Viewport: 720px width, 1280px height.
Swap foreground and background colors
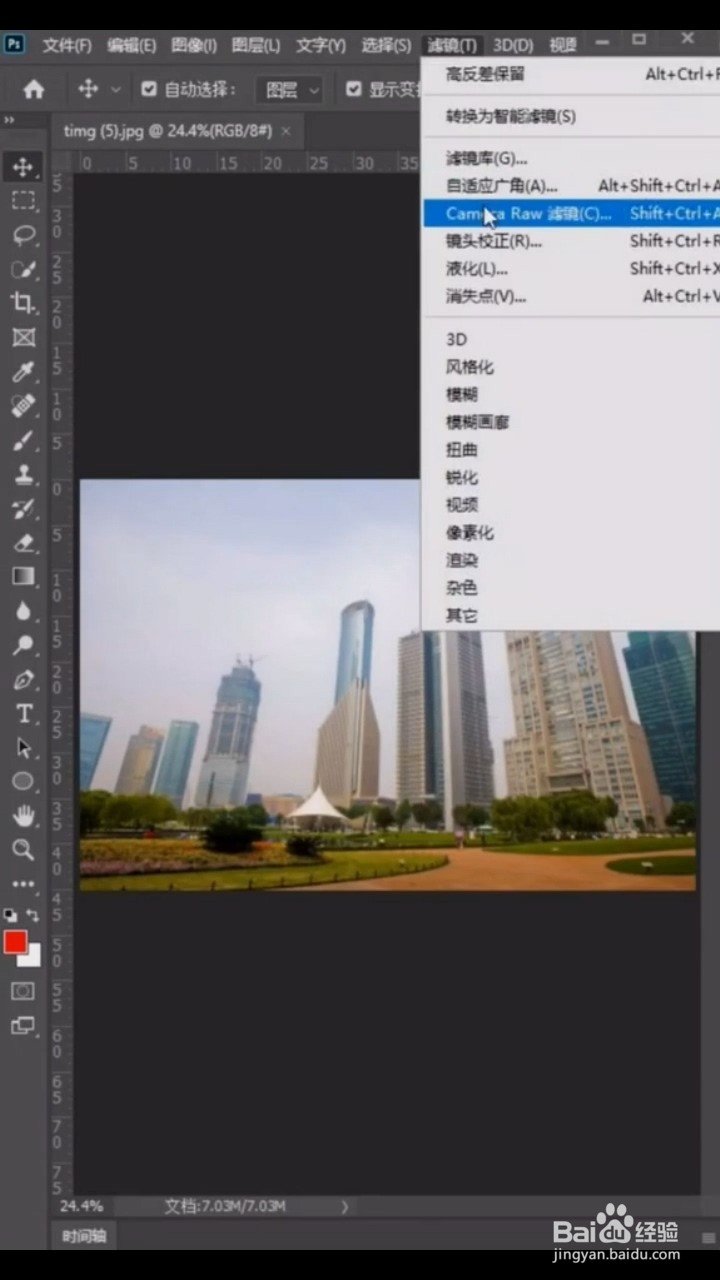coord(33,915)
